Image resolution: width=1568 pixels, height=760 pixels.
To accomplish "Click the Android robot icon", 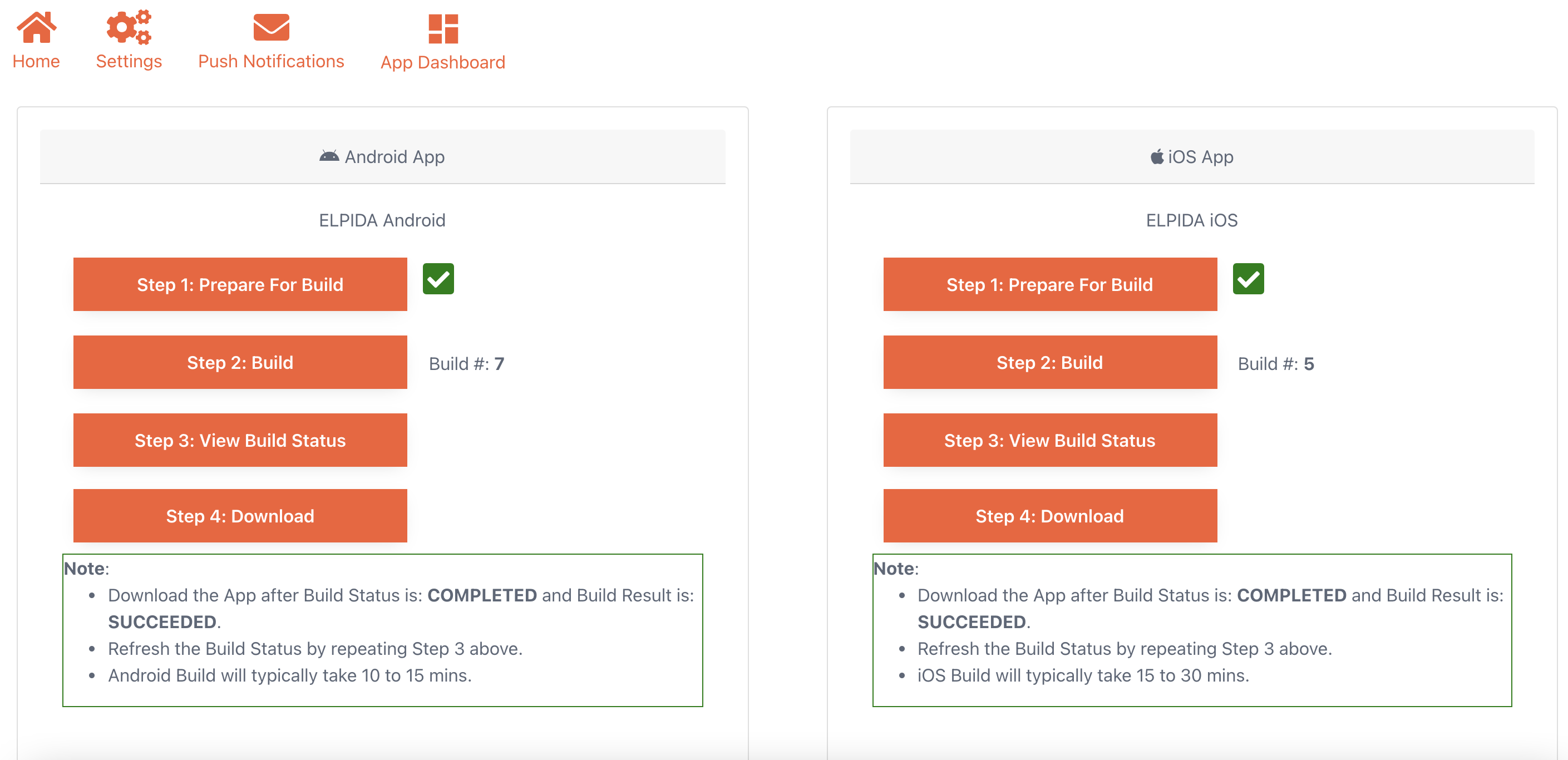I will coord(329,156).
